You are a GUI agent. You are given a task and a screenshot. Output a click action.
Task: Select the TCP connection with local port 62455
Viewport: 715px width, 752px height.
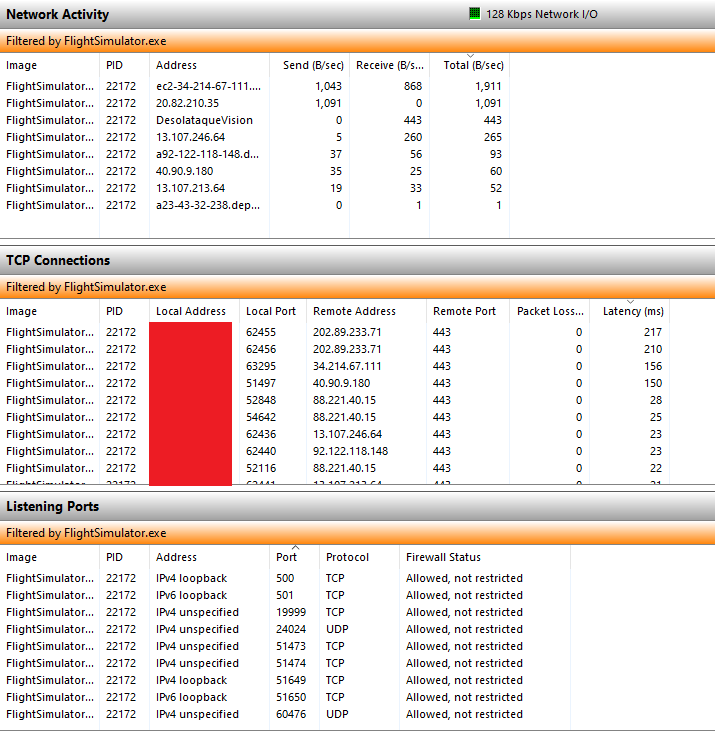(x=264, y=332)
